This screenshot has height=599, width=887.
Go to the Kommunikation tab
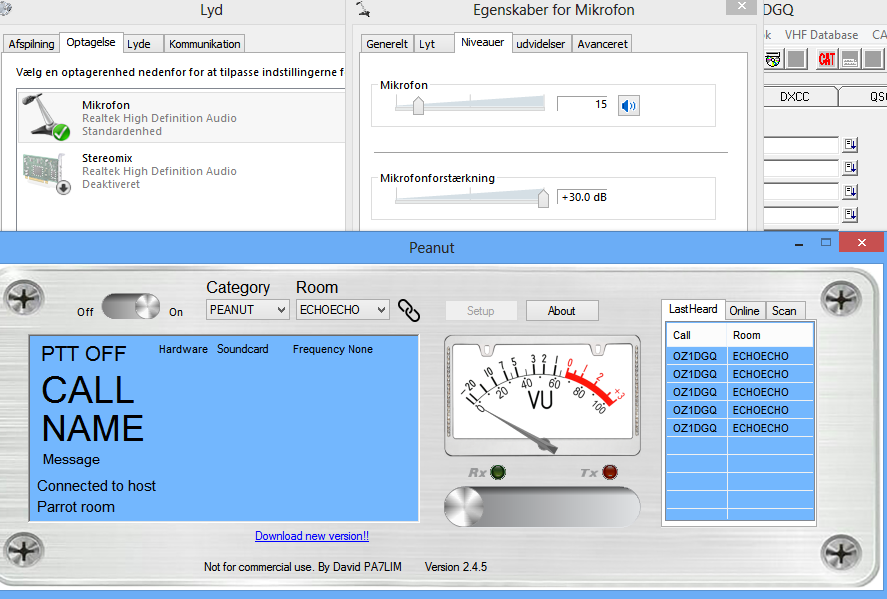click(205, 44)
